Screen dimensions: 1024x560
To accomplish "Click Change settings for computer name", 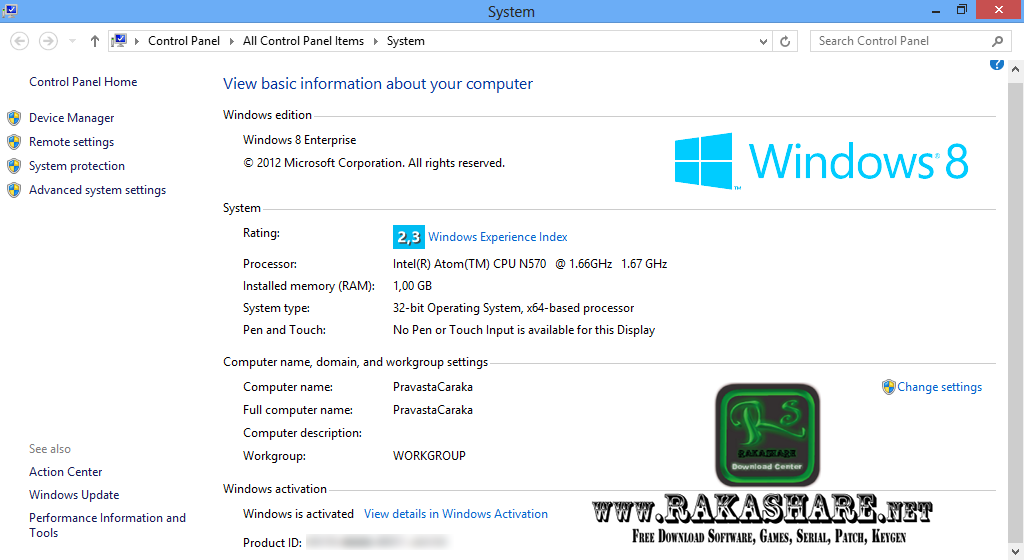I will coord(939,387).
